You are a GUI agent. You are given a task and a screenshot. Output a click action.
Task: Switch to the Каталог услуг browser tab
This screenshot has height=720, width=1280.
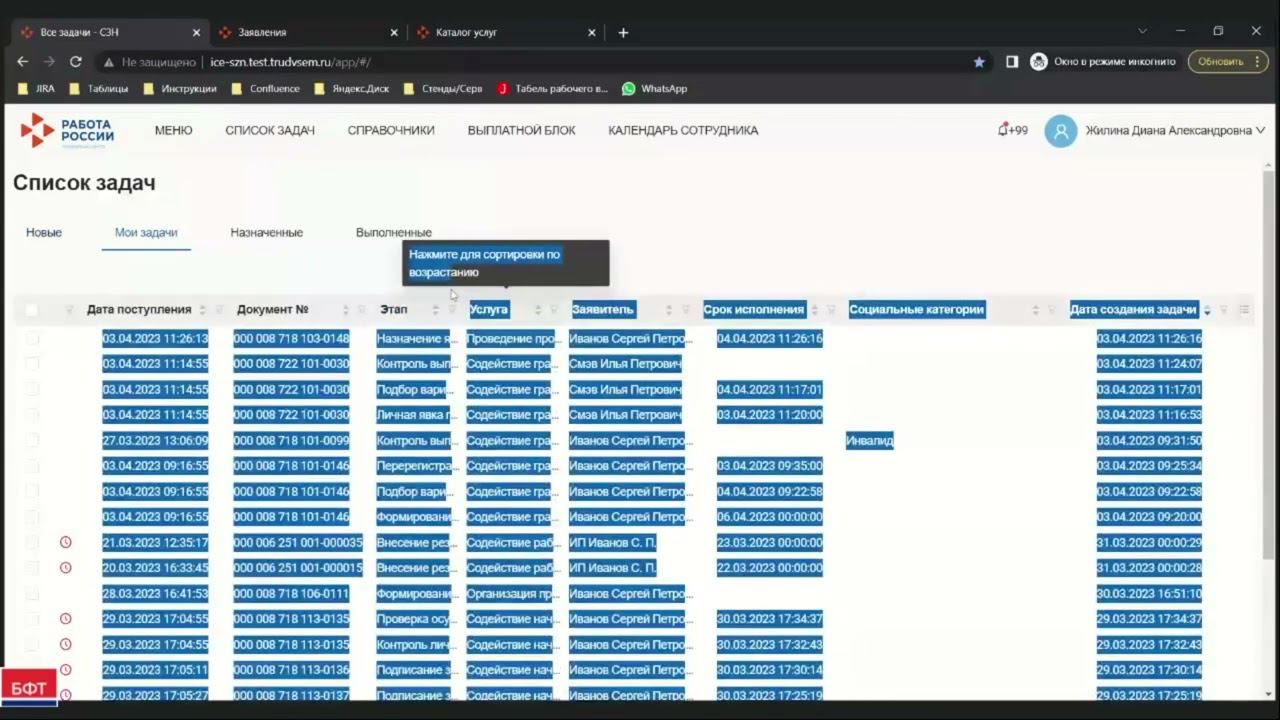click(505, 32)
